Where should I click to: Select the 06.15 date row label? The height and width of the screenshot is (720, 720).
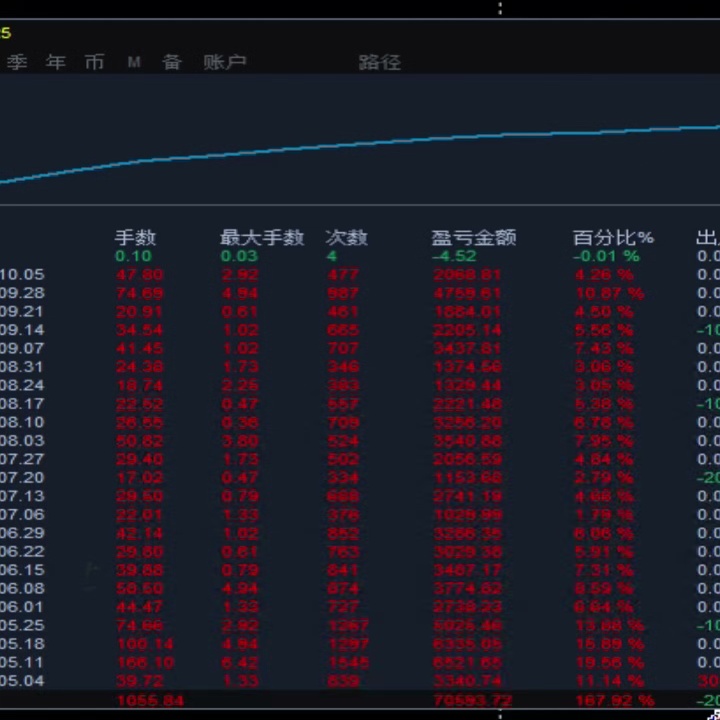click(22, 570)
